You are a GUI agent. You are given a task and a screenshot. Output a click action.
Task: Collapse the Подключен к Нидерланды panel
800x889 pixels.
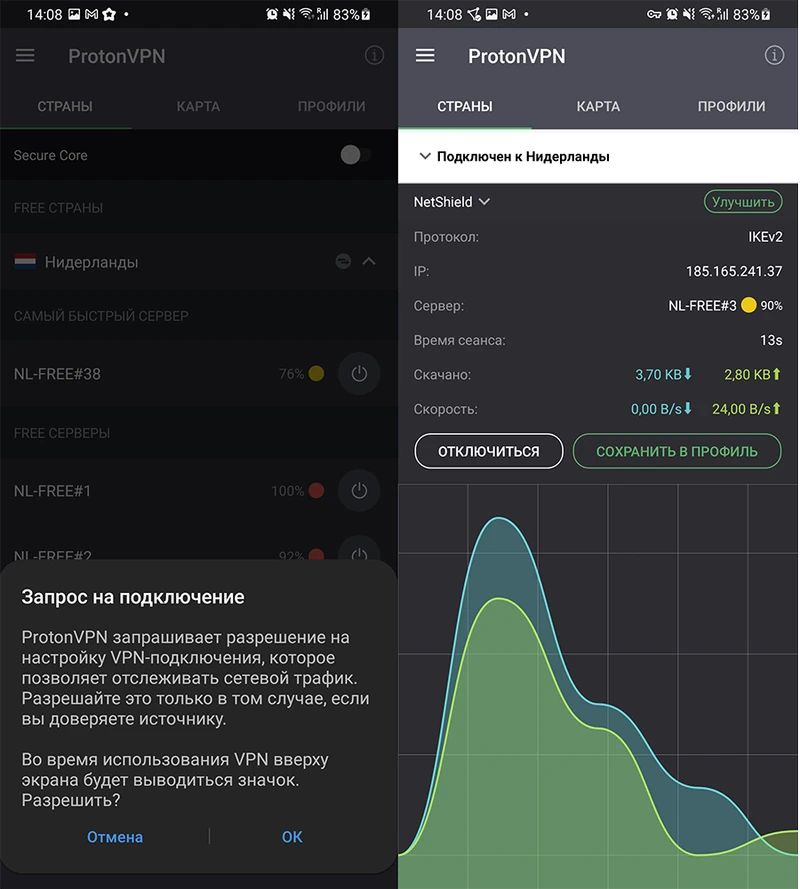click(x=425, y=156)
